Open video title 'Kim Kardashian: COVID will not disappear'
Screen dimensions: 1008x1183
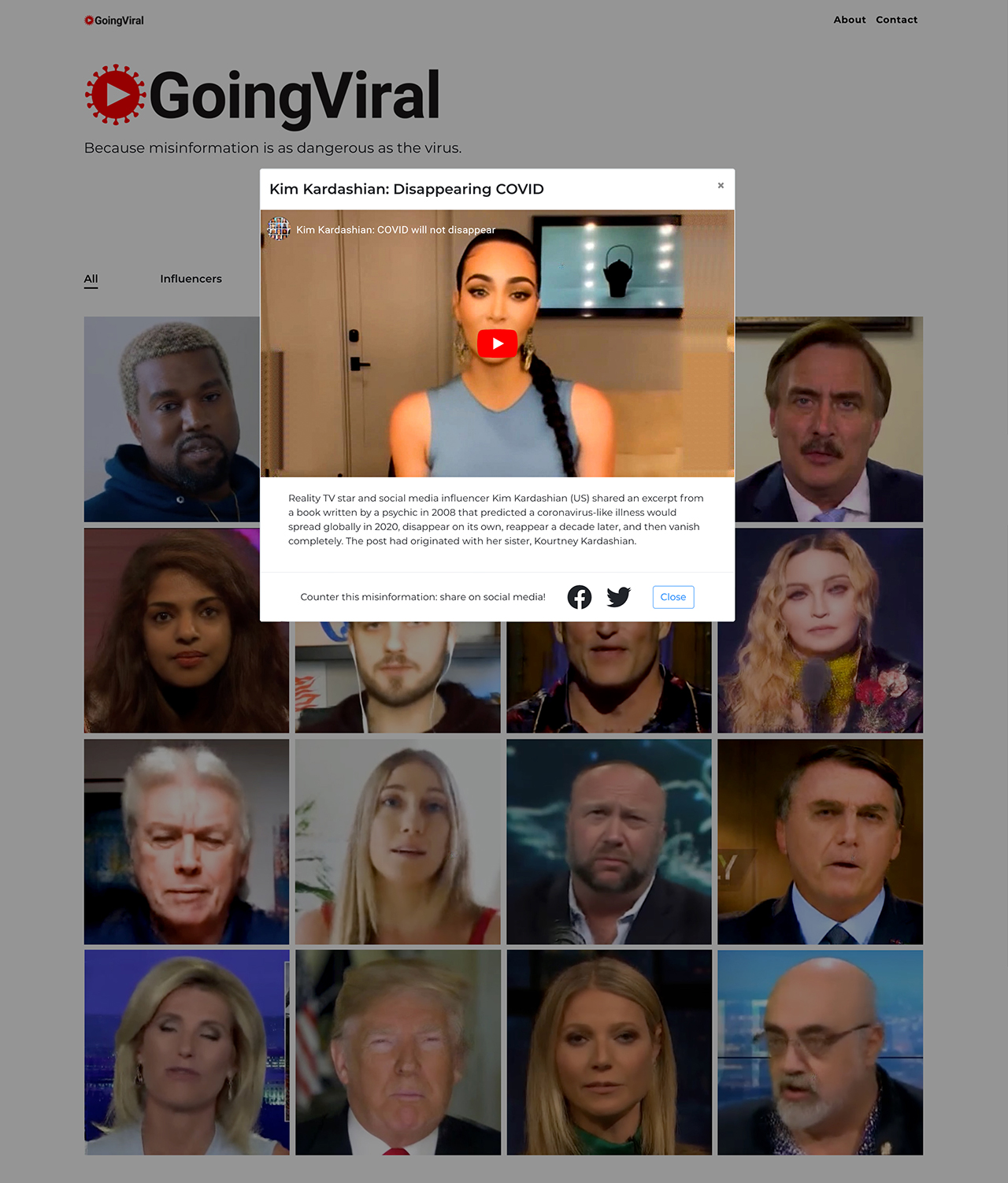tap(396, 230)
